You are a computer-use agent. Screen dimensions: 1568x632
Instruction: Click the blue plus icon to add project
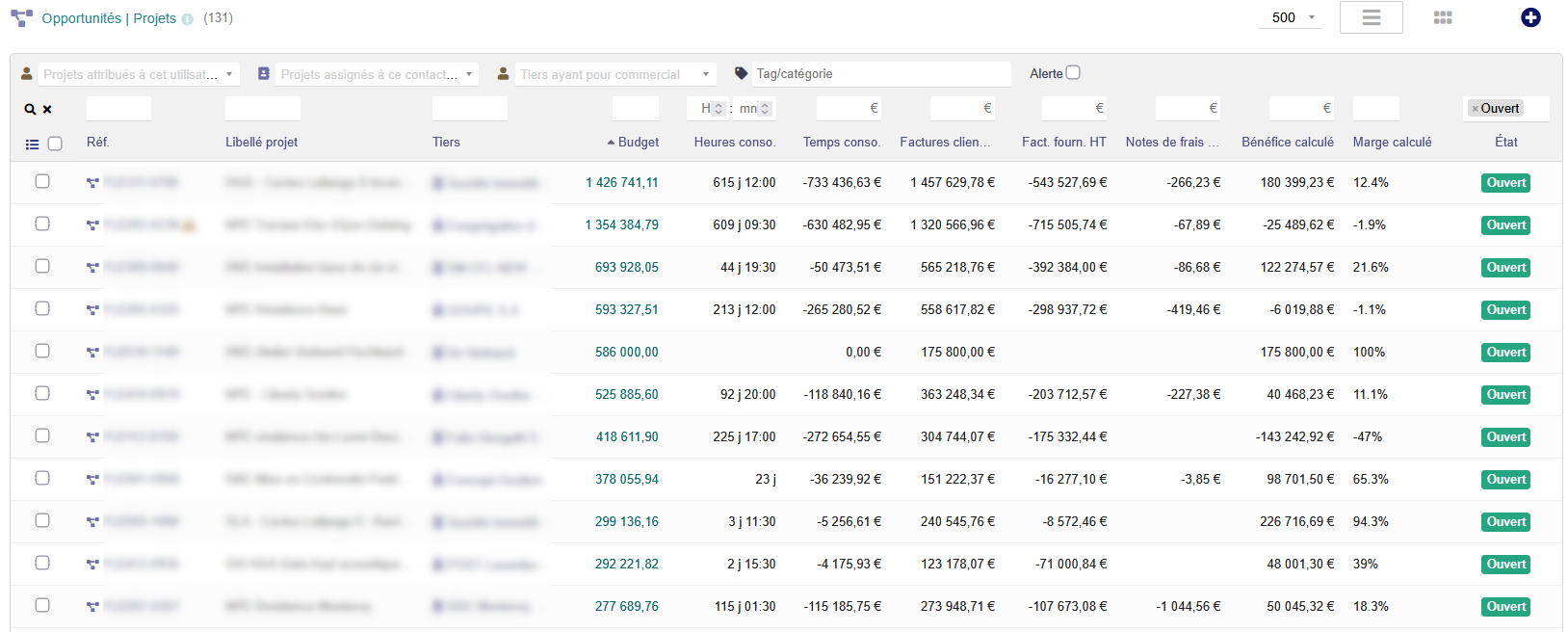[x=1530, y=17]
